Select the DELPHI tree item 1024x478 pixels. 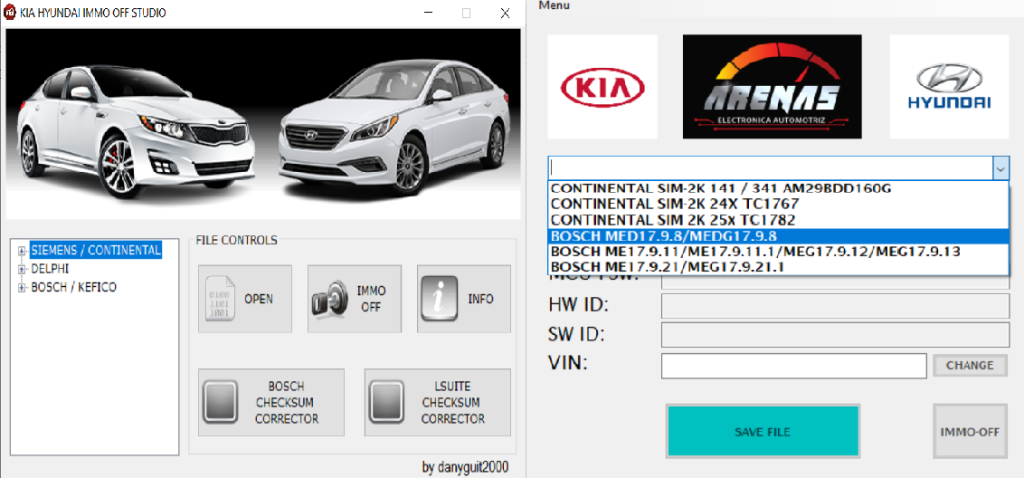(x=50, y=268)
